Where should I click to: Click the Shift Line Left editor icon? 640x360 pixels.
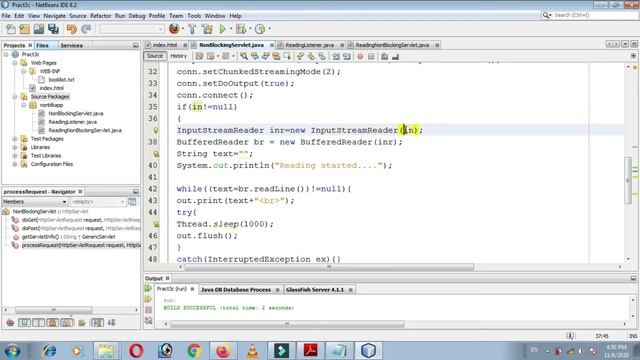[x=336, y=56]
